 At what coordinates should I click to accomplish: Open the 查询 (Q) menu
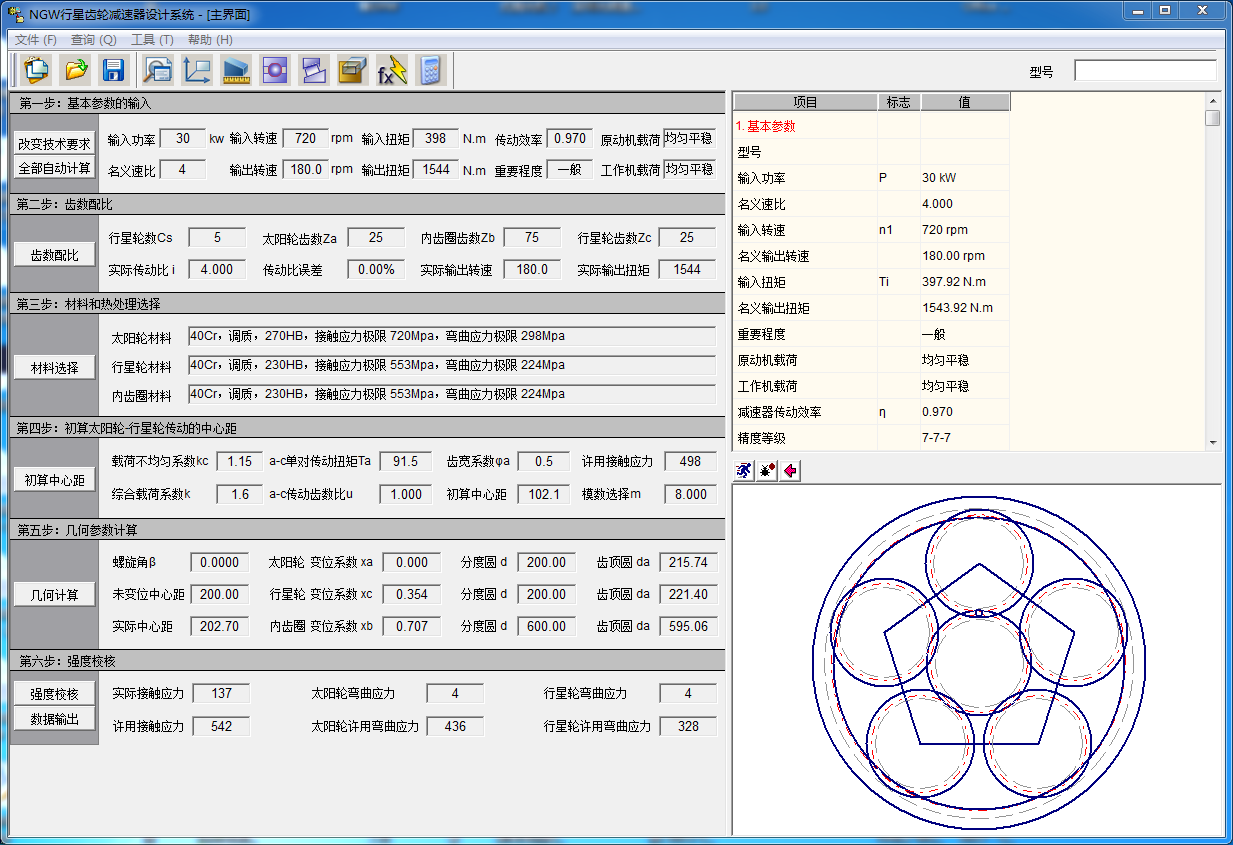94,40
